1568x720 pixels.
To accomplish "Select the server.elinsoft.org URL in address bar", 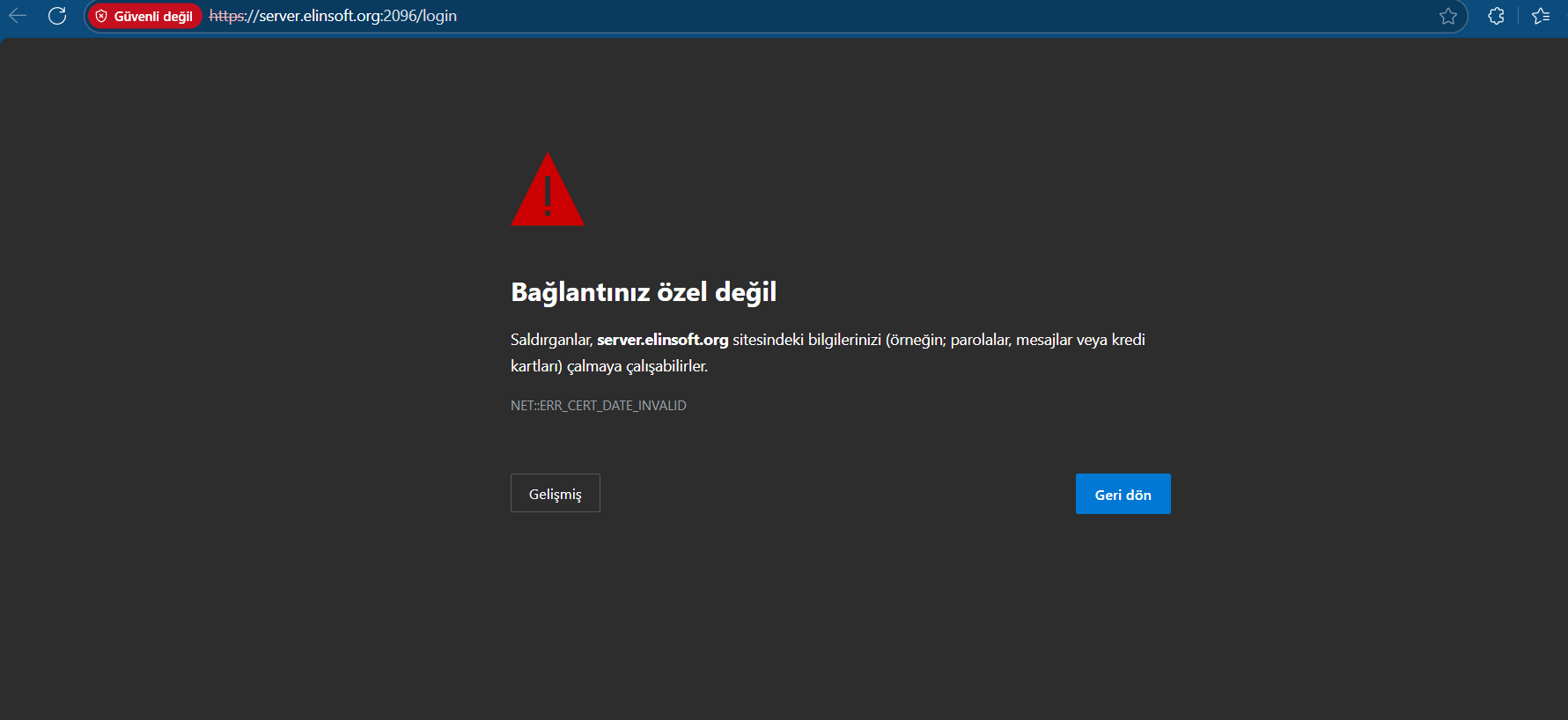I will pyautogui.click(x=333, y=16).
